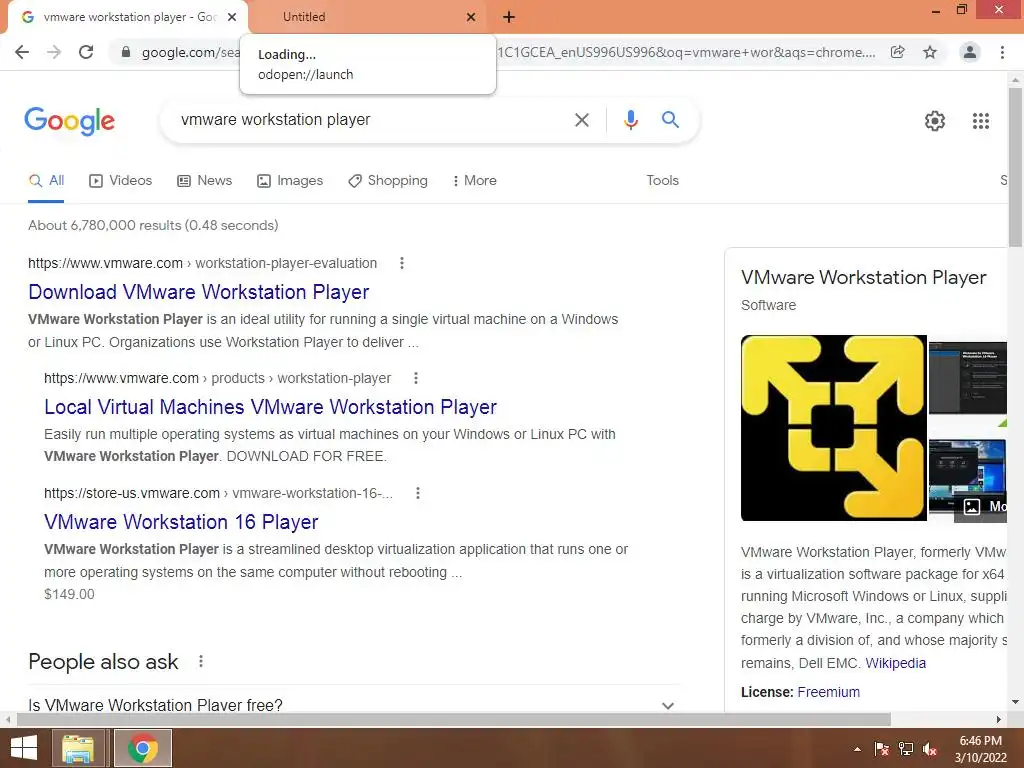Start voice search with microphone icon

[630, 120]
